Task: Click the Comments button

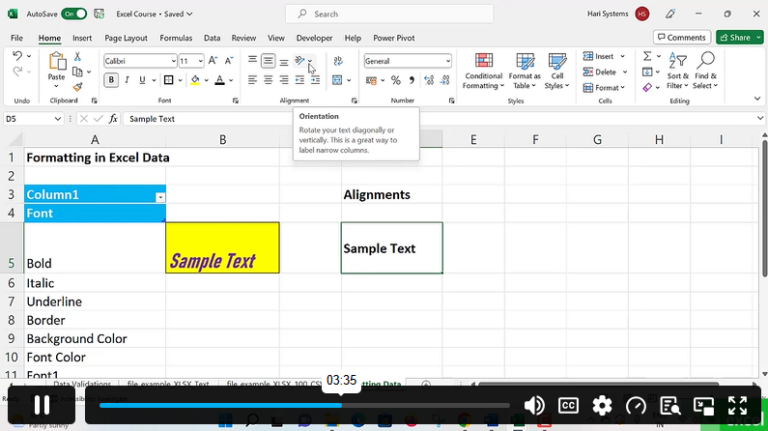Action: click(x=682, y=37)
